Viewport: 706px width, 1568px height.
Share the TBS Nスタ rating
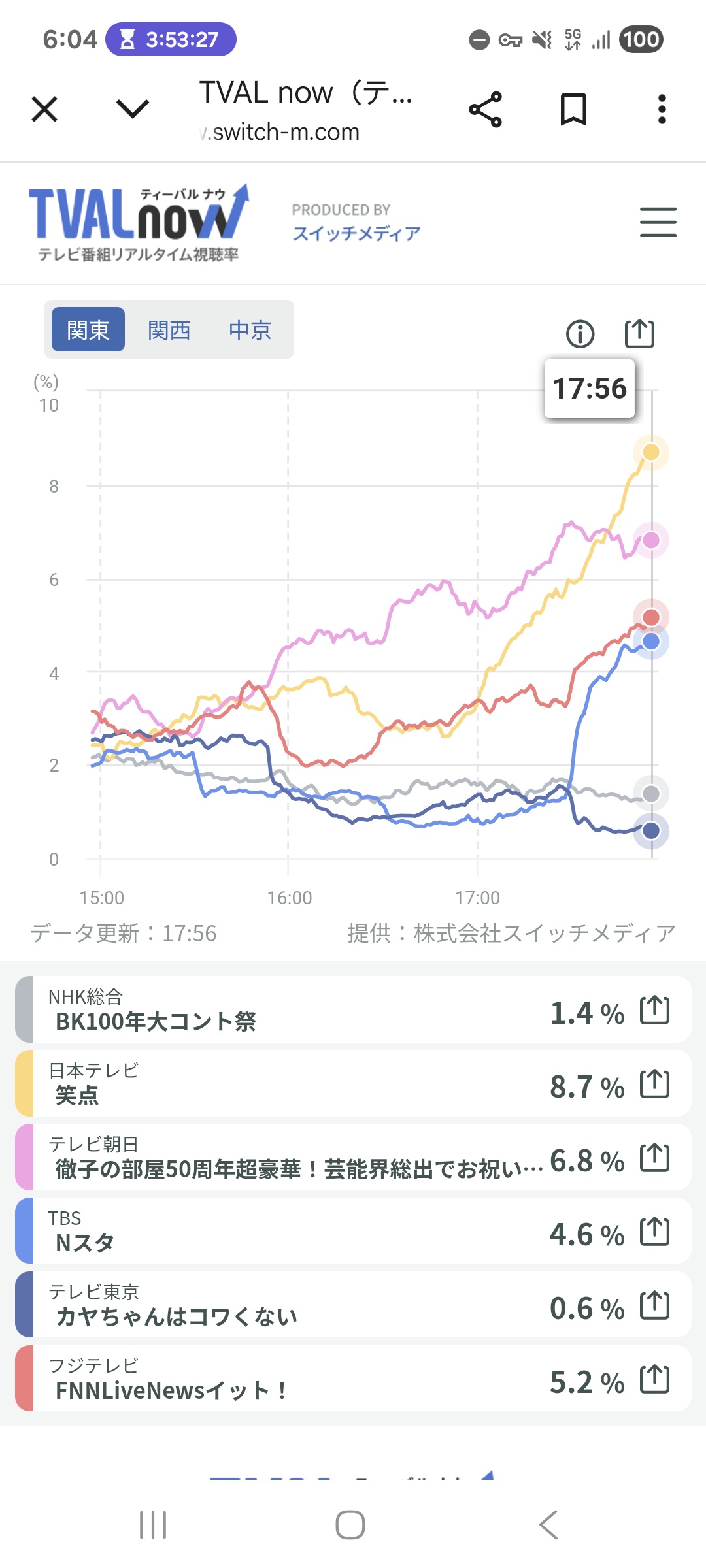[654, 1232]
